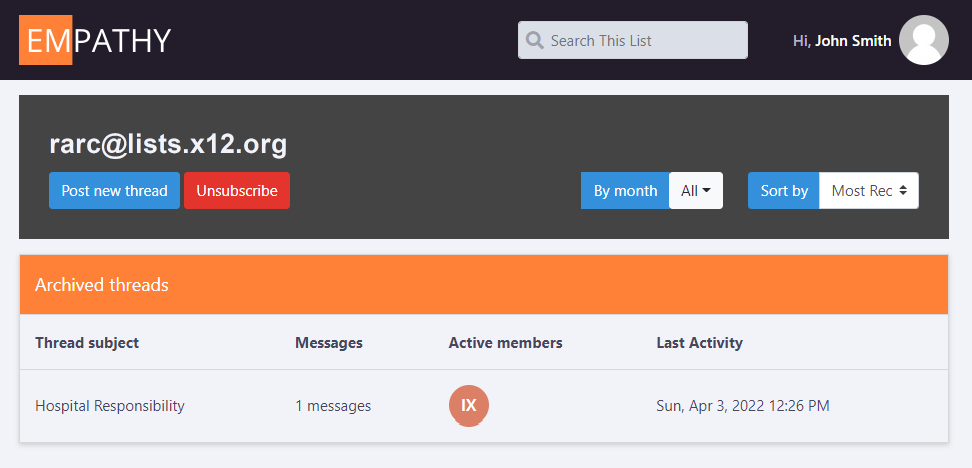Click the EMPATHY logo
The height and width of the screenshot is (468, 972).
click(96, 40)
